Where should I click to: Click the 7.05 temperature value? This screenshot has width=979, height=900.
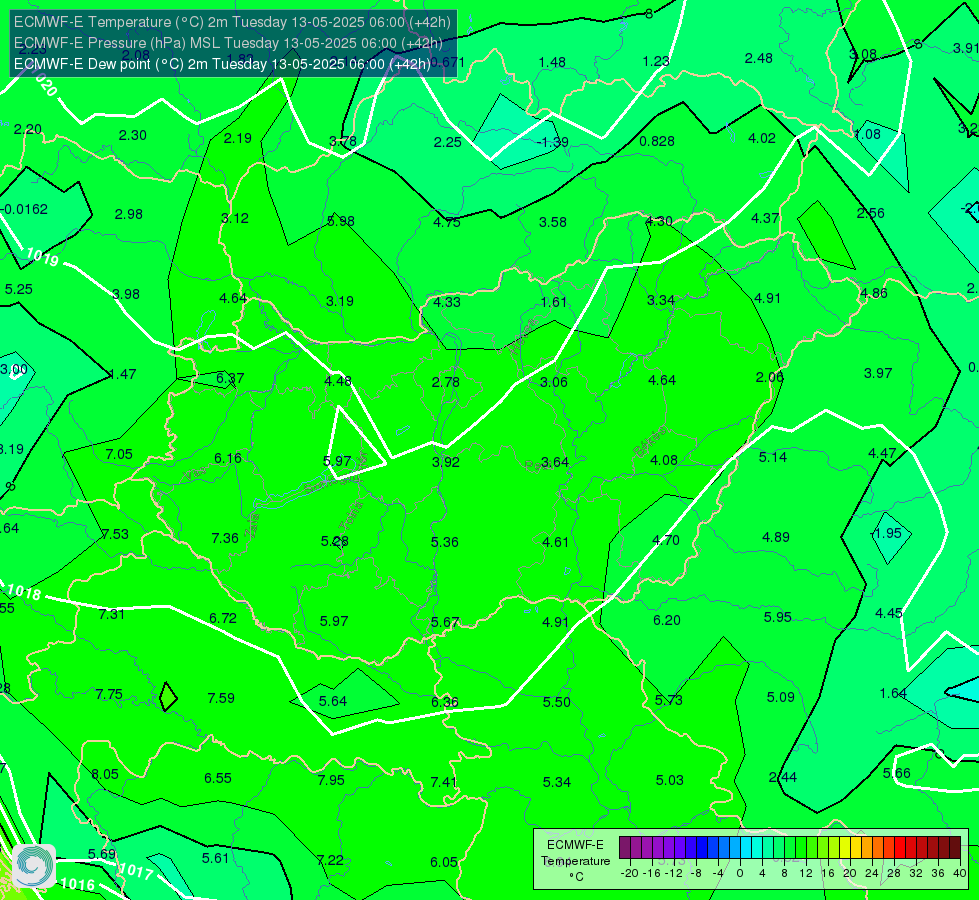coord(119,454)
